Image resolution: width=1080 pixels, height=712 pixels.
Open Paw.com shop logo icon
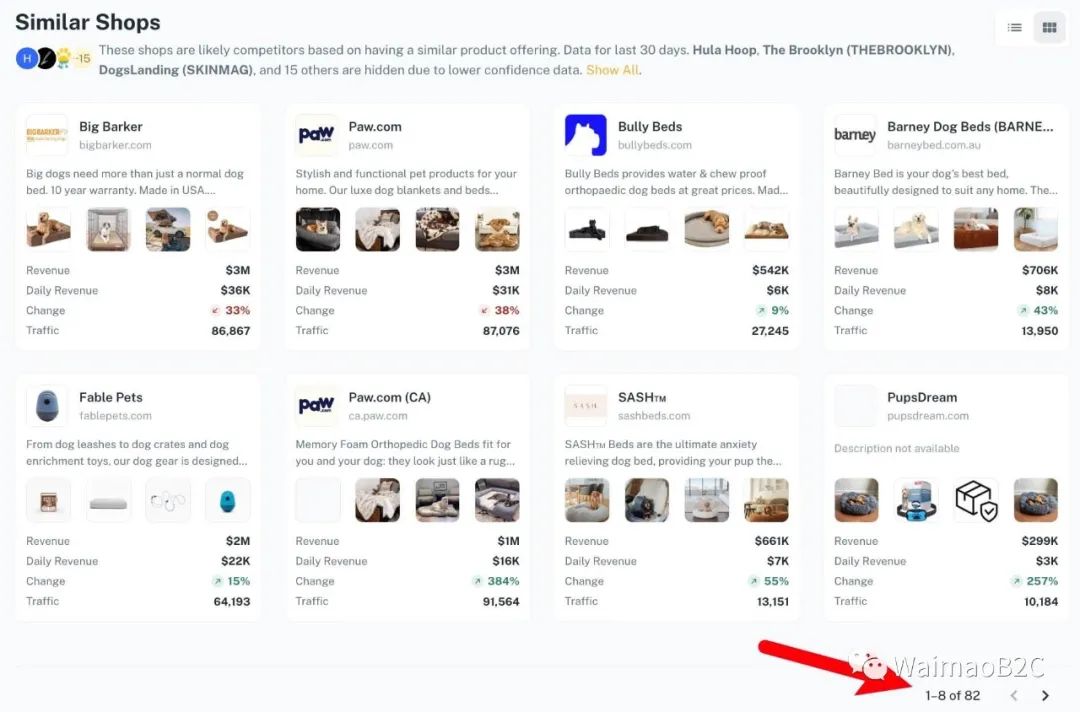pos(316,135)
